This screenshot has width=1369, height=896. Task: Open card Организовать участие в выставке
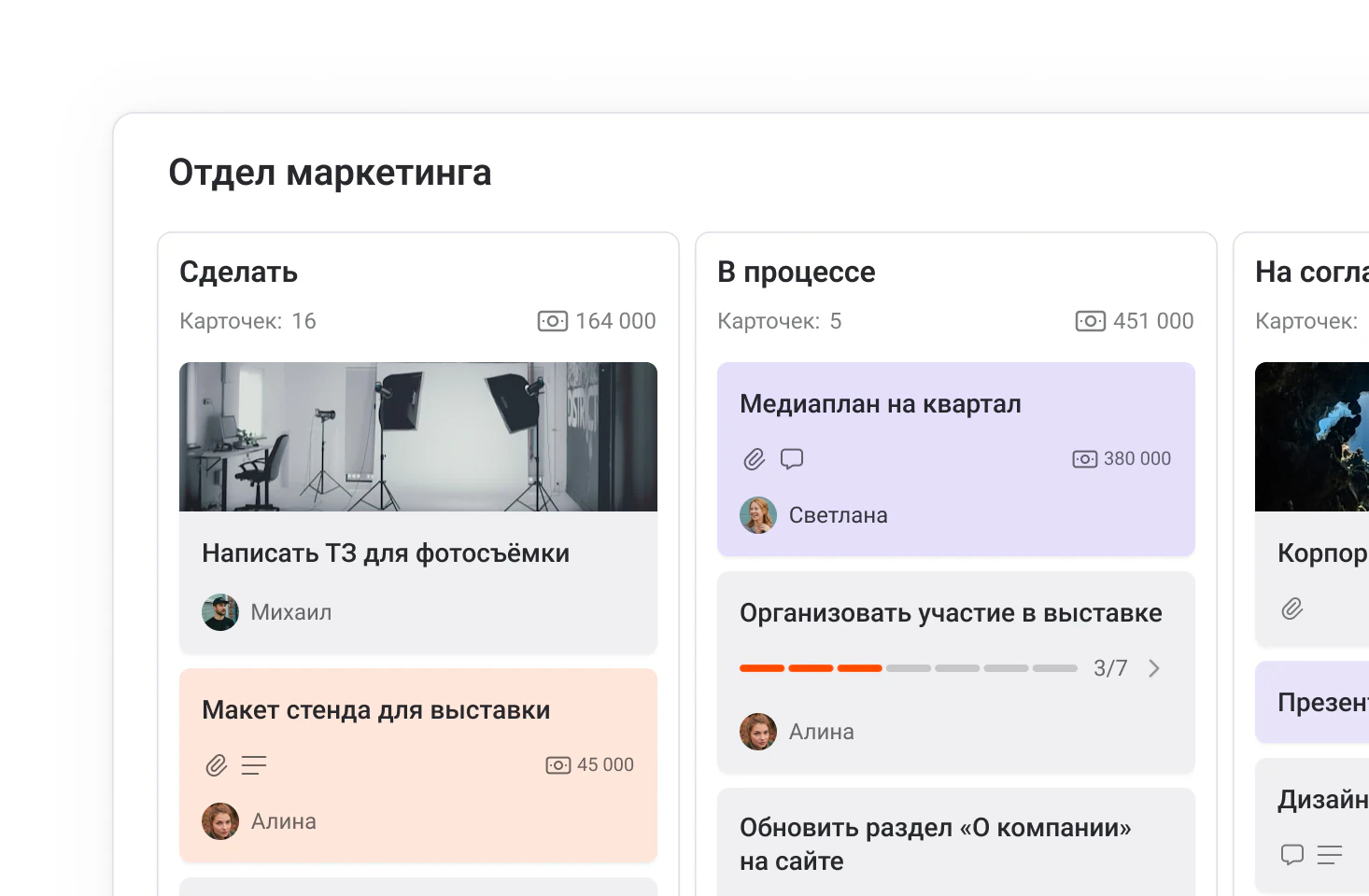point(956,672)
